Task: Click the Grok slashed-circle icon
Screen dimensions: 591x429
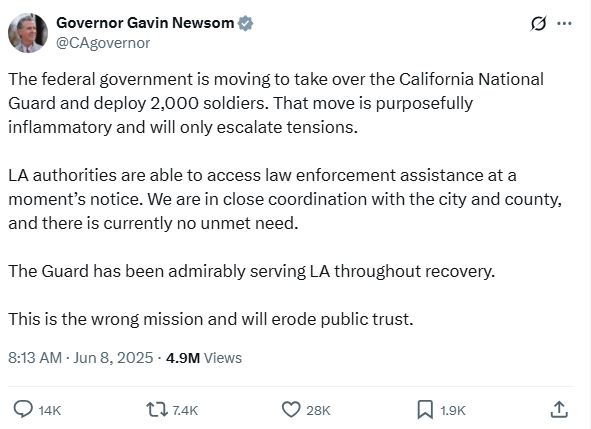Action: tap(538, 24)
